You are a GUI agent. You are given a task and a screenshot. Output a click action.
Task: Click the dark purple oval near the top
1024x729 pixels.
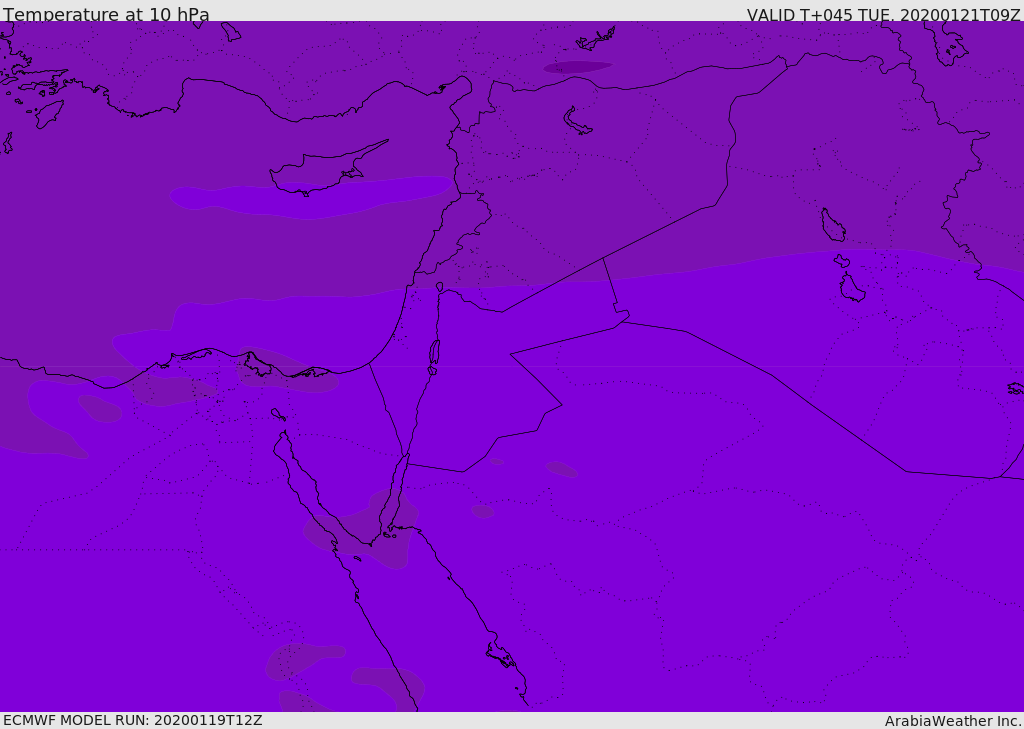point(577,67)
